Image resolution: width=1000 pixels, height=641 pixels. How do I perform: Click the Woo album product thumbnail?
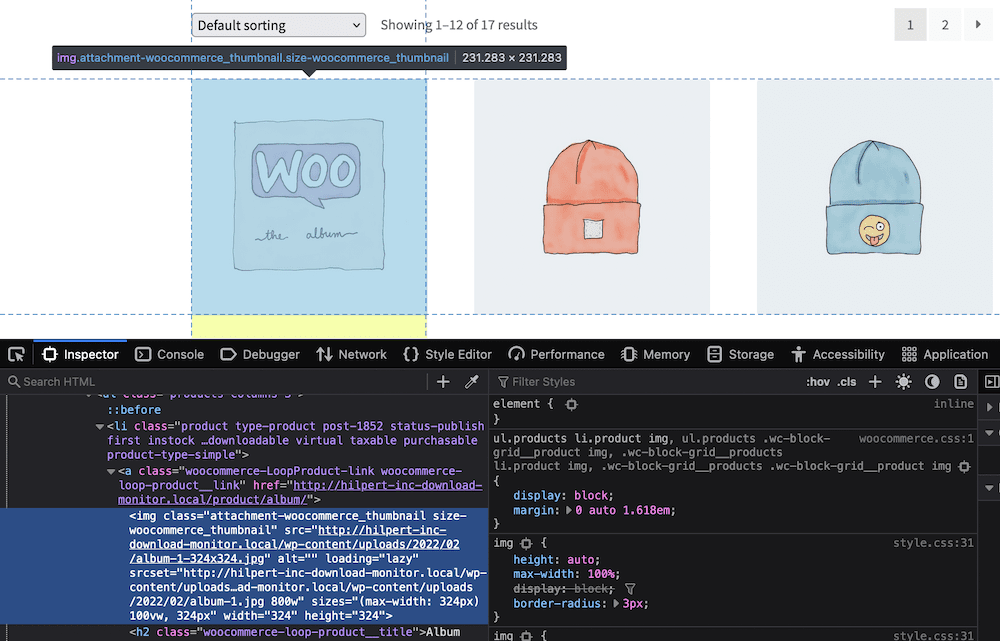coord(309,196)
